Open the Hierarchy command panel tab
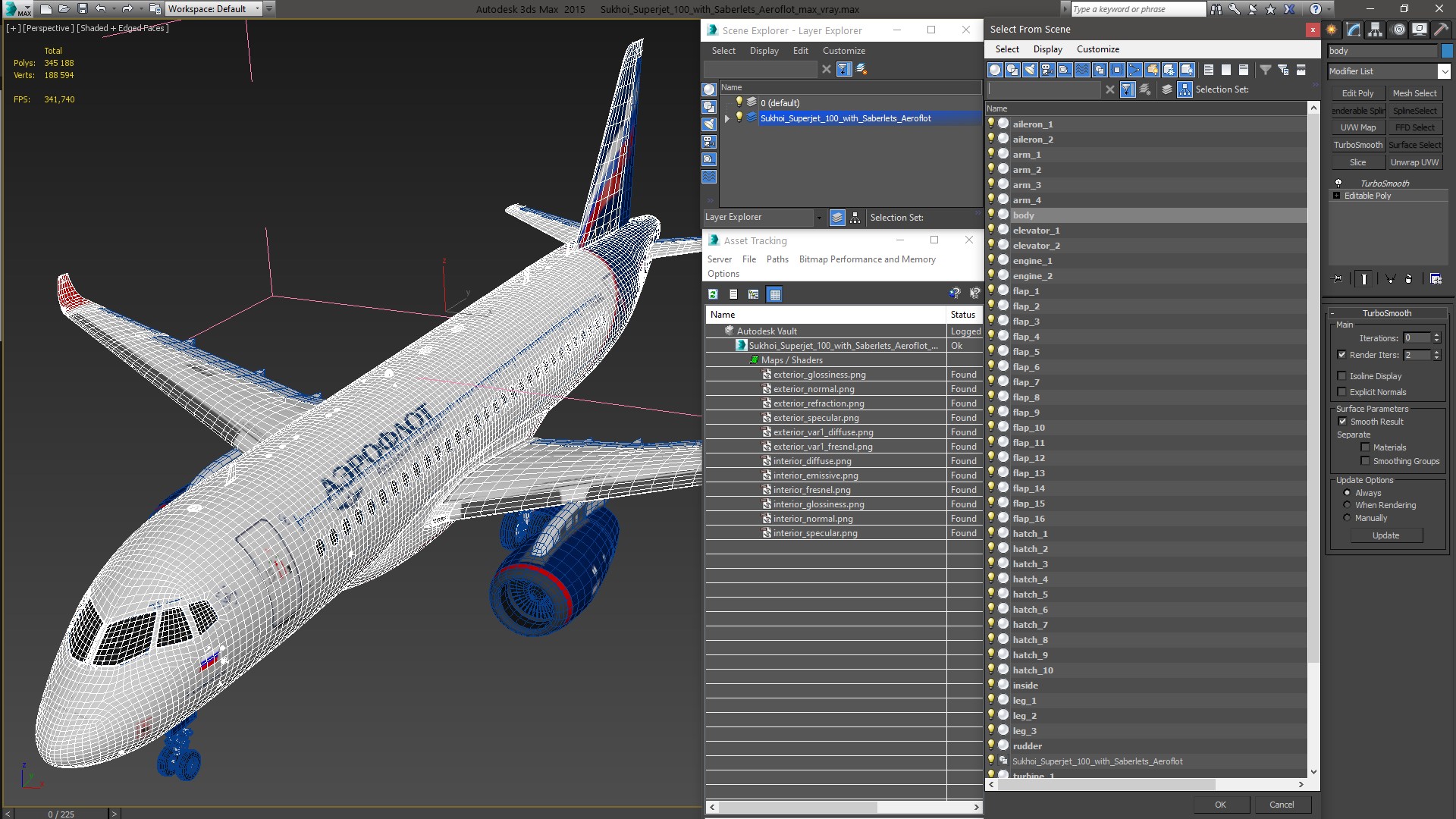The image size is (1456, 819). 1375,30
